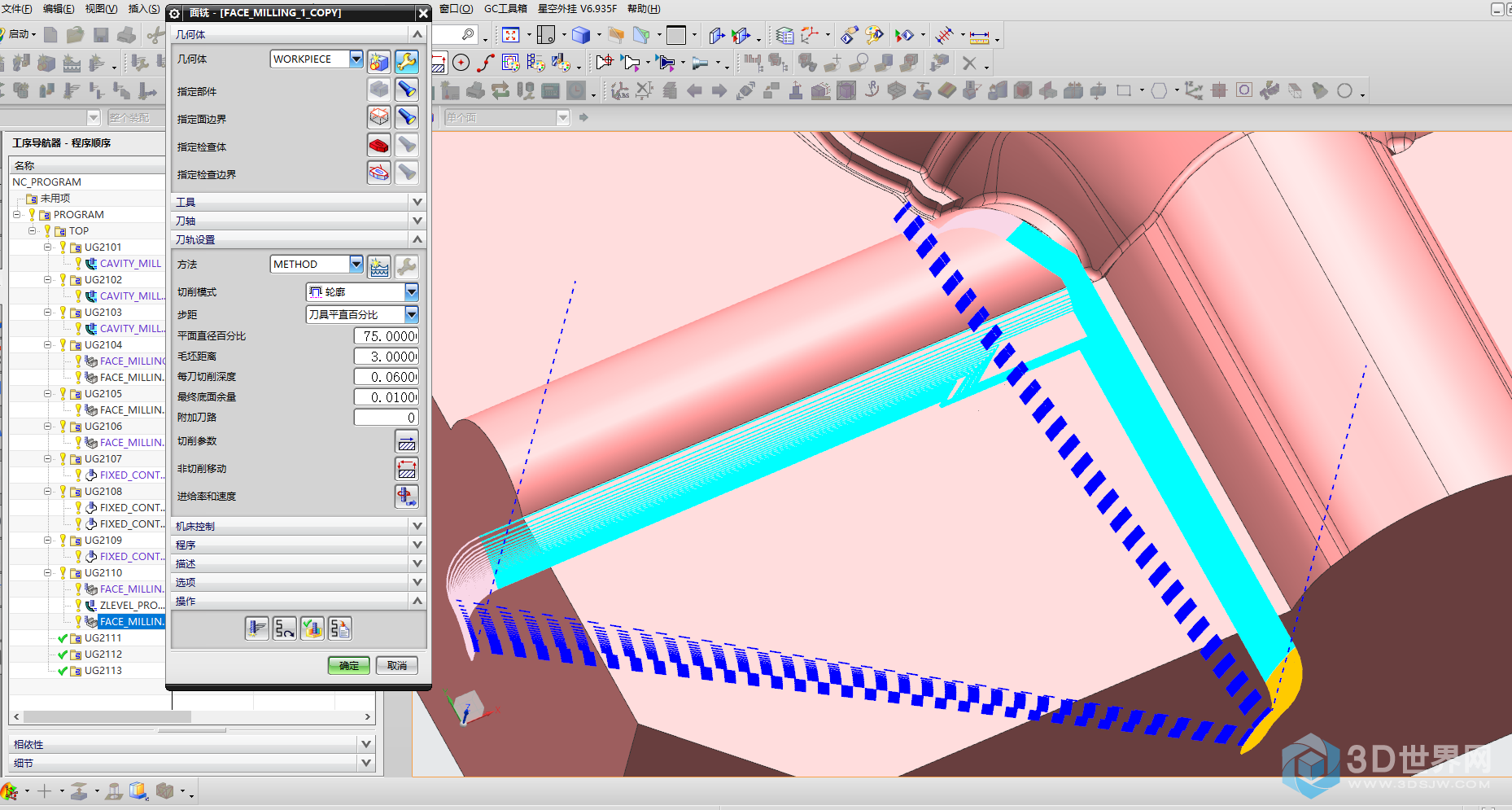Open the stepover (步距) dropdown
The image size is (1512, 810).
pos(412,314)
